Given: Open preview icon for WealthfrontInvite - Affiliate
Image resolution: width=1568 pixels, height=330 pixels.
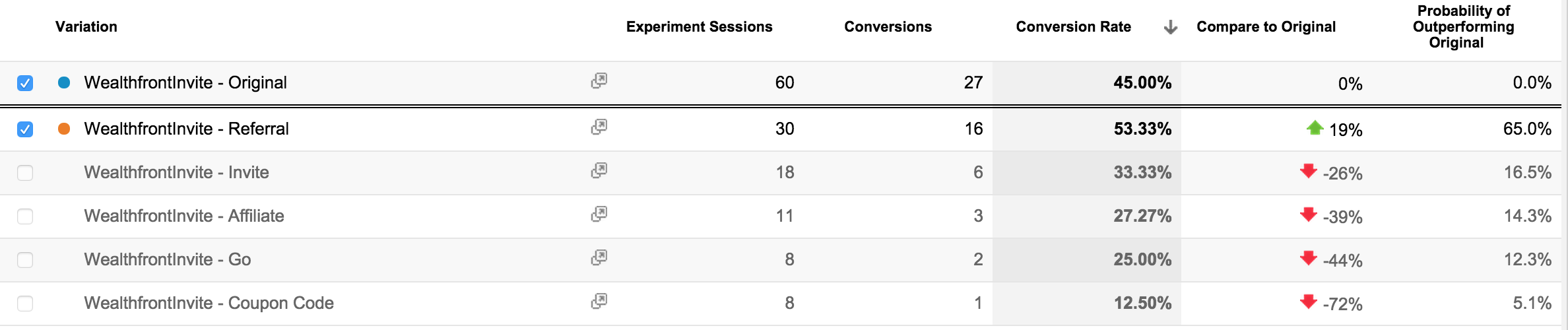Looking at the screenshot, I should pyautogui.click(x=599, y=214).
